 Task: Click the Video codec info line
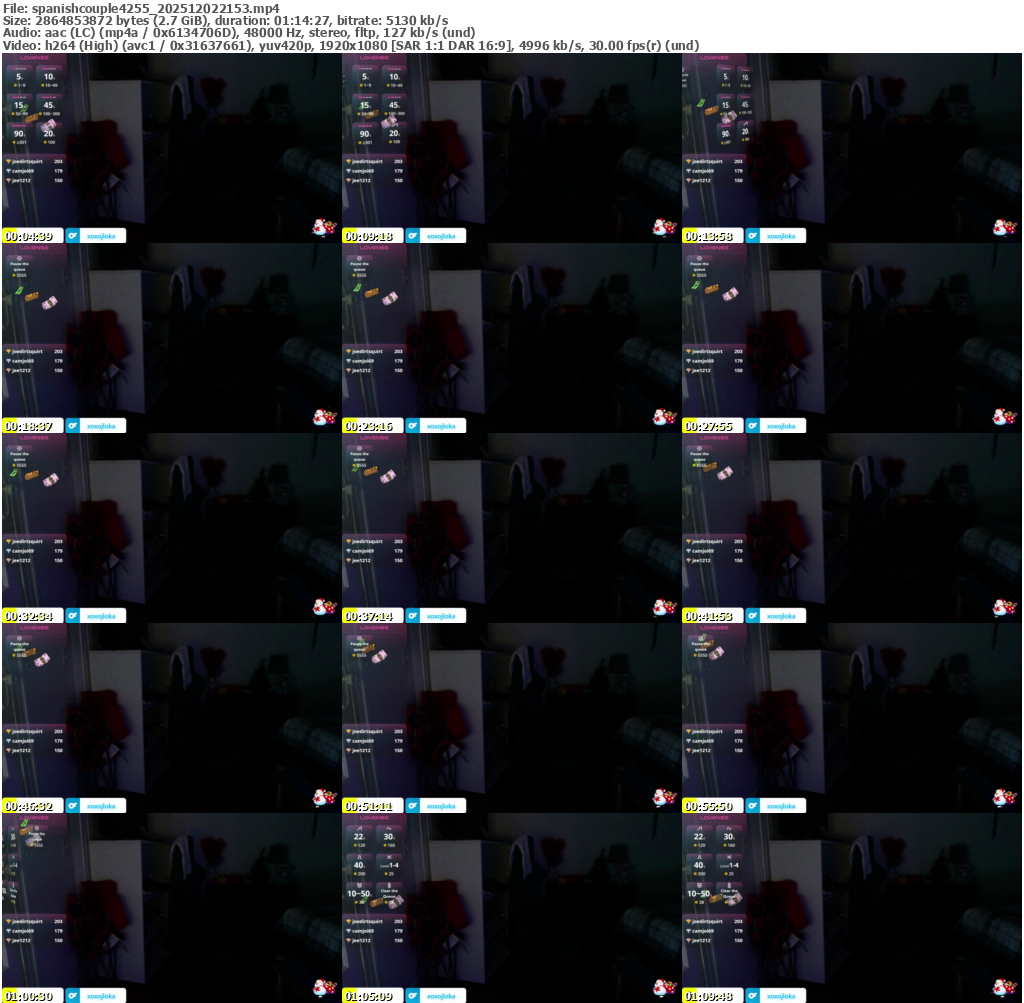(351, 46)
